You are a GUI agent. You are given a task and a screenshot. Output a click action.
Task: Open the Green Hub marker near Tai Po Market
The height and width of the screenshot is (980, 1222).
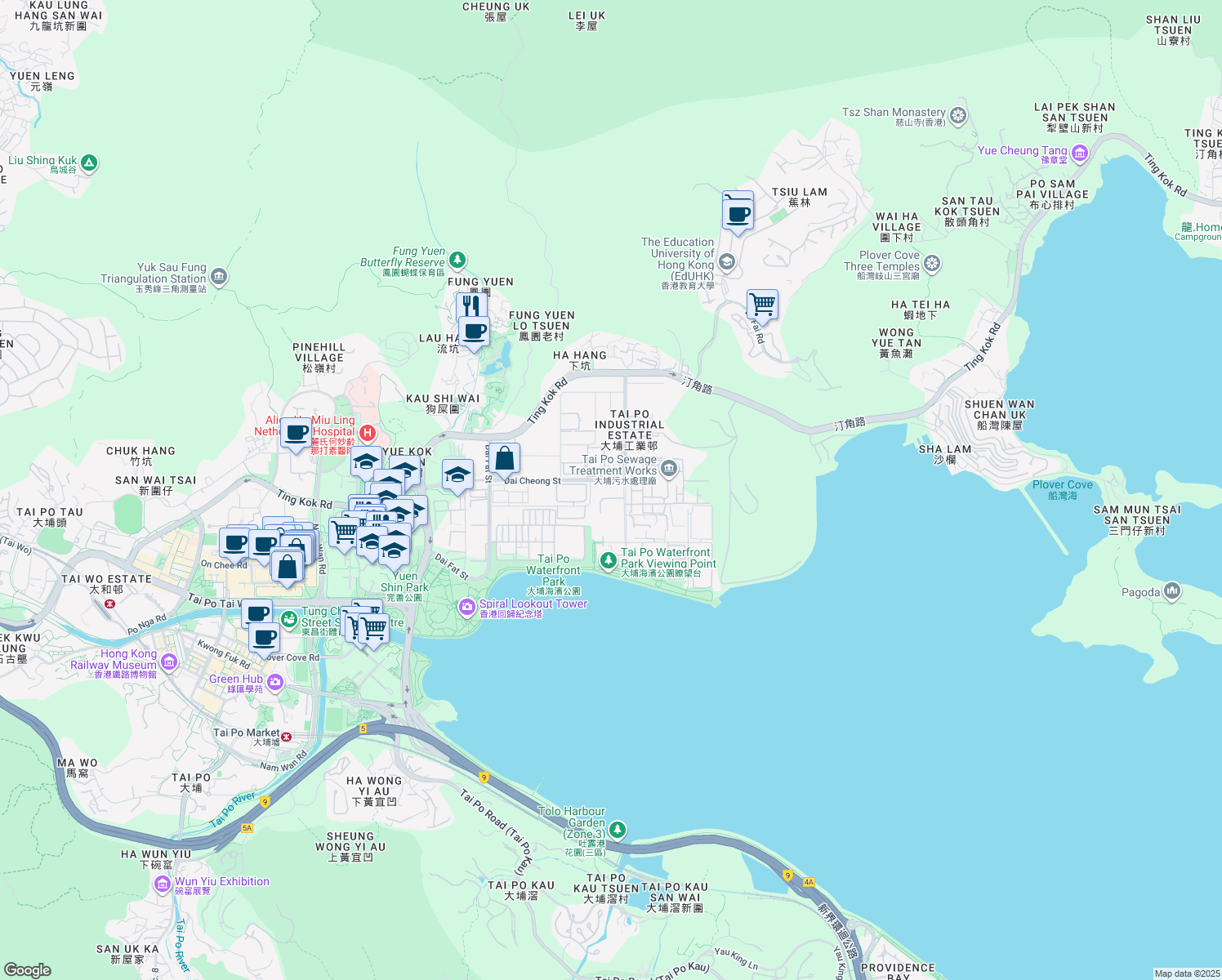tap(274, 682)
